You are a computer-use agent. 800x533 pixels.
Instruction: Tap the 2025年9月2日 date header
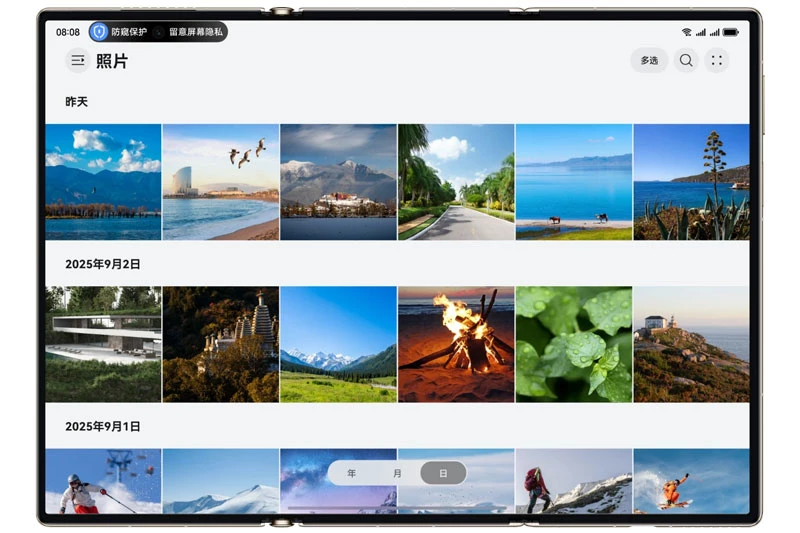point(103,264)
